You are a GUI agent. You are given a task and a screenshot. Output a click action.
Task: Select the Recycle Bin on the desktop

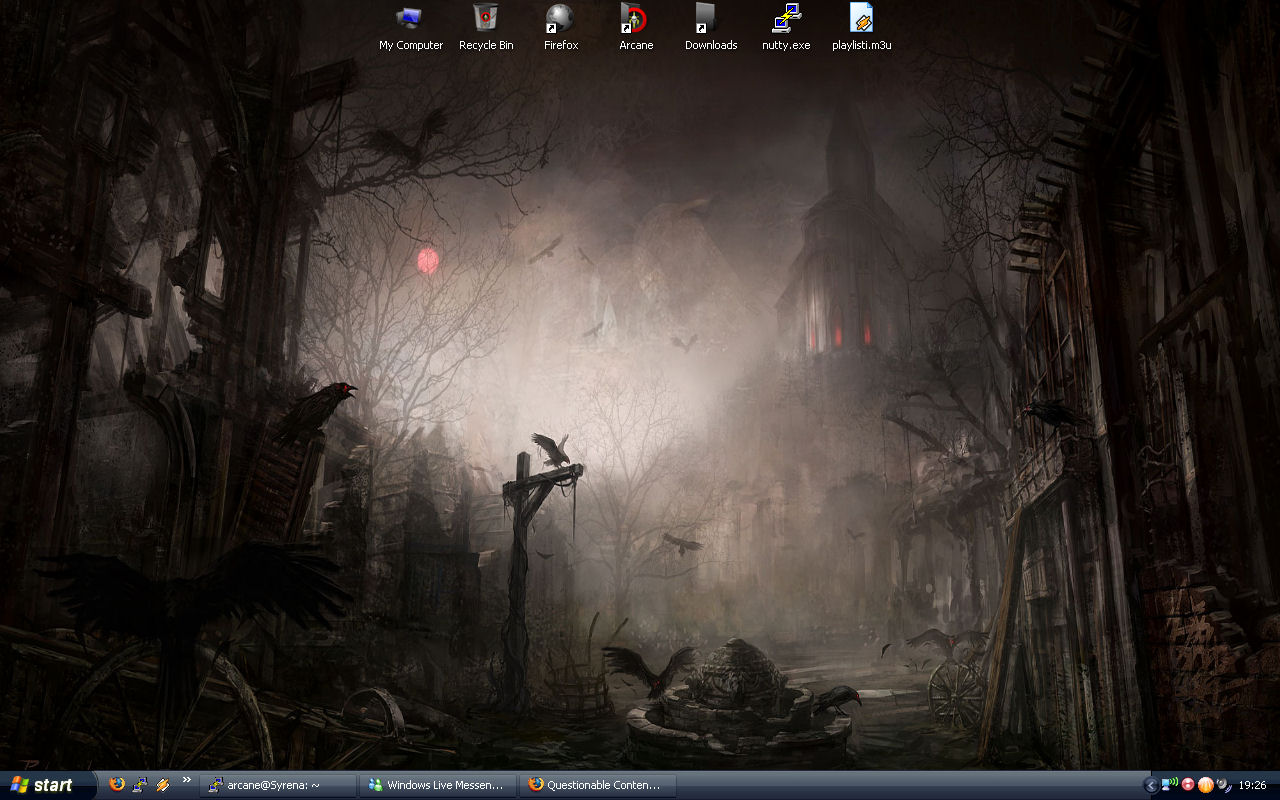(486, 19)
